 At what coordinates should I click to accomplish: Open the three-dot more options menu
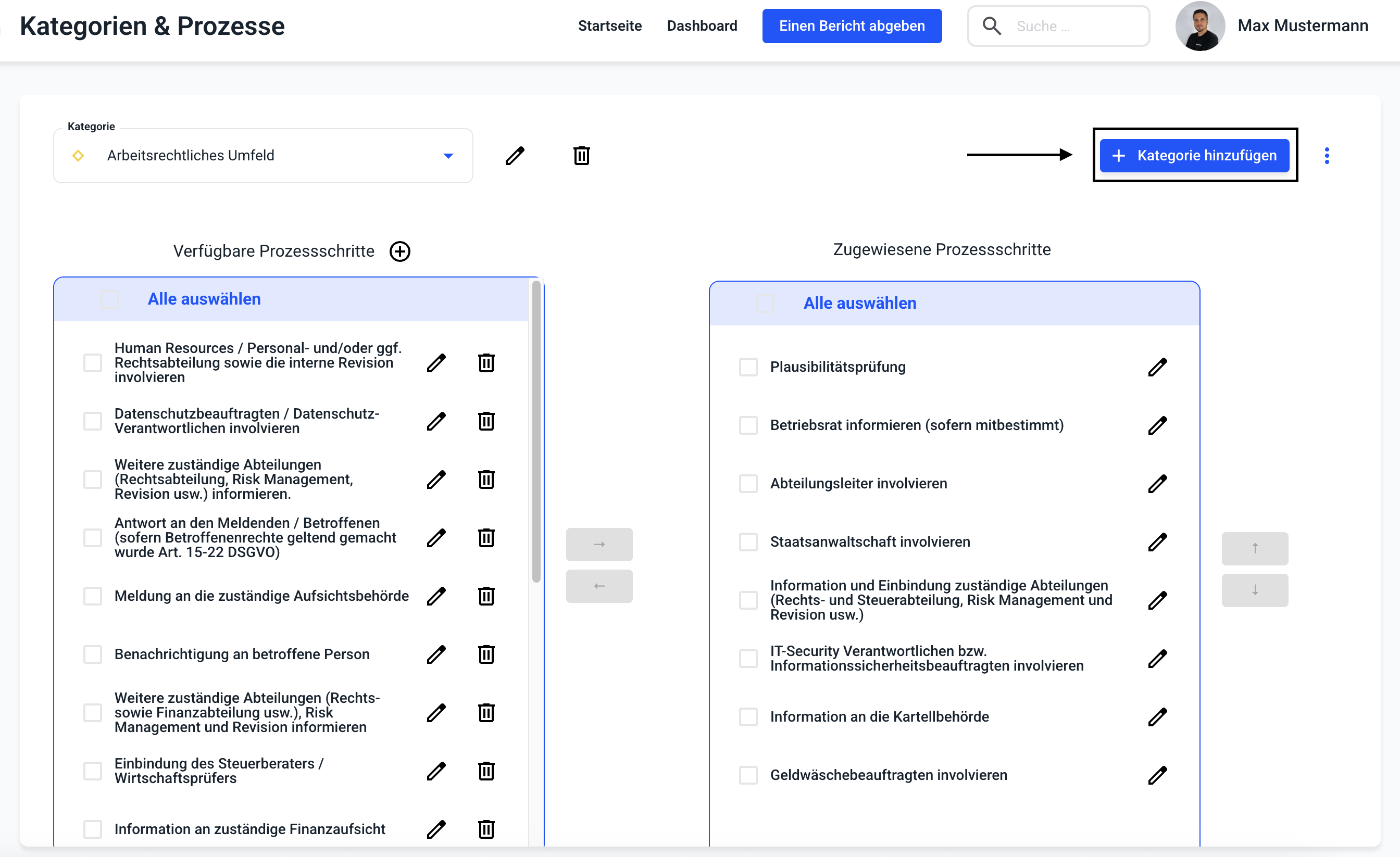pos(1327,156)
